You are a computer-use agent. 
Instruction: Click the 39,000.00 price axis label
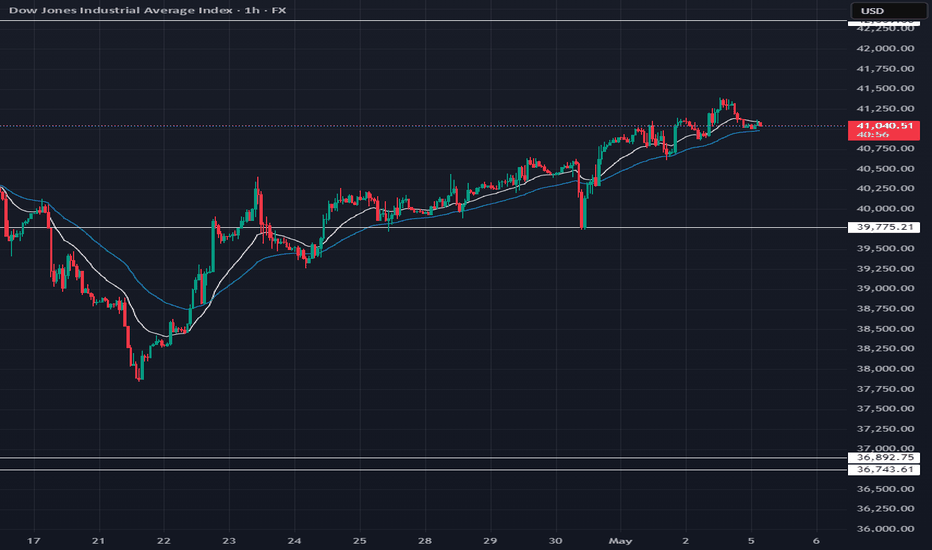click(x=885, y=288)
